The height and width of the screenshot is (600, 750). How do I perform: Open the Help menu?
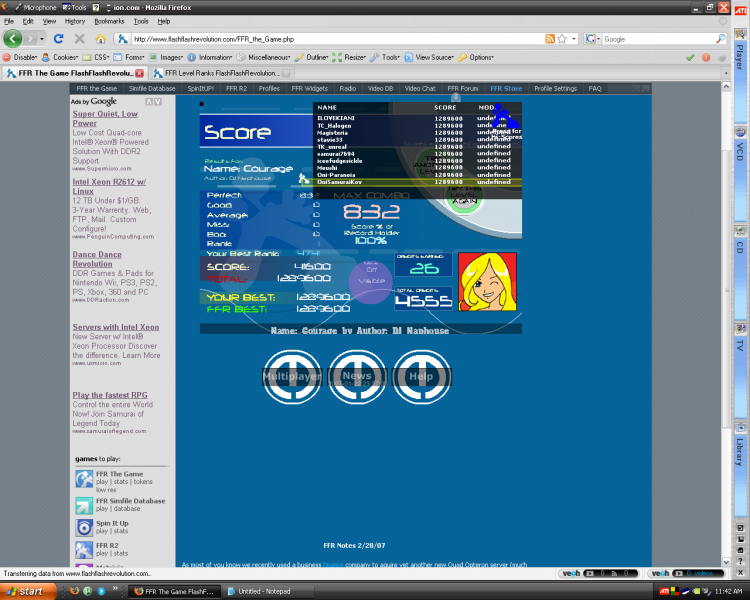coord(164,21)
